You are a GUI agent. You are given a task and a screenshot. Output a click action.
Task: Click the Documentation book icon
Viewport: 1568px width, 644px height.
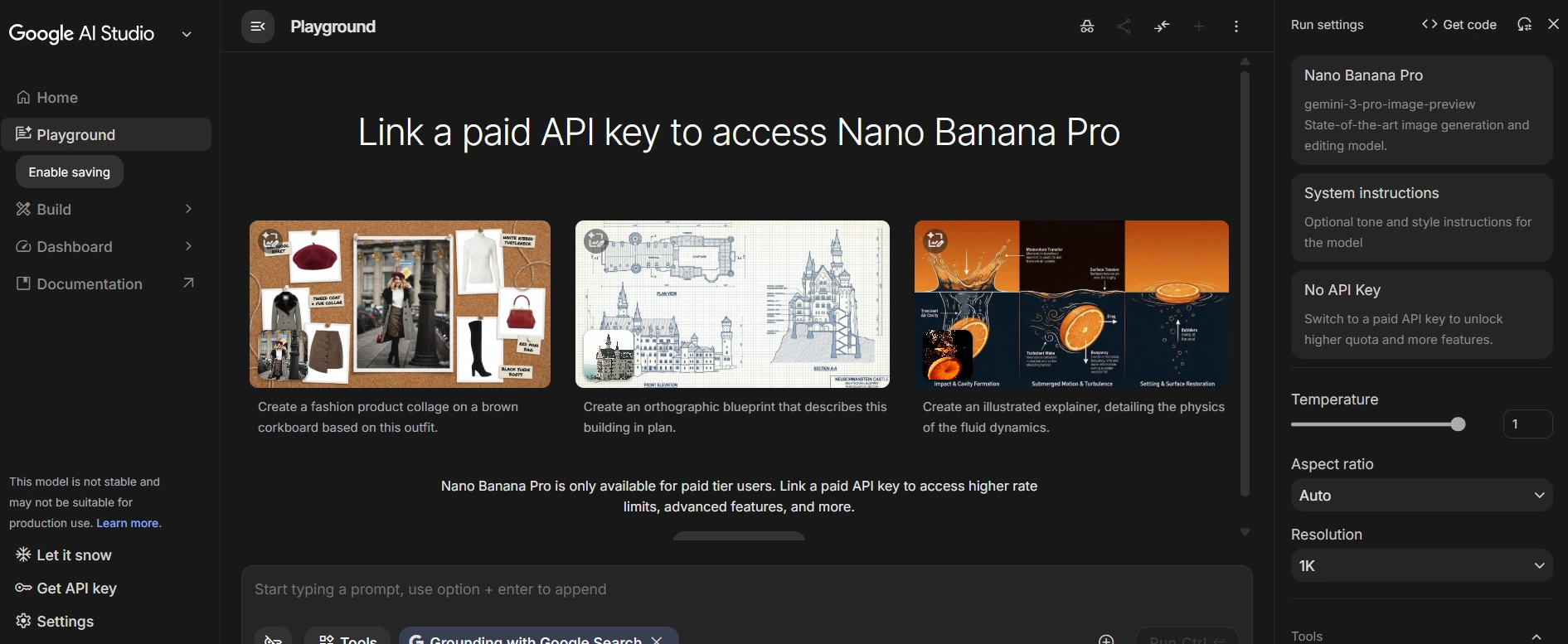point(23,283)
